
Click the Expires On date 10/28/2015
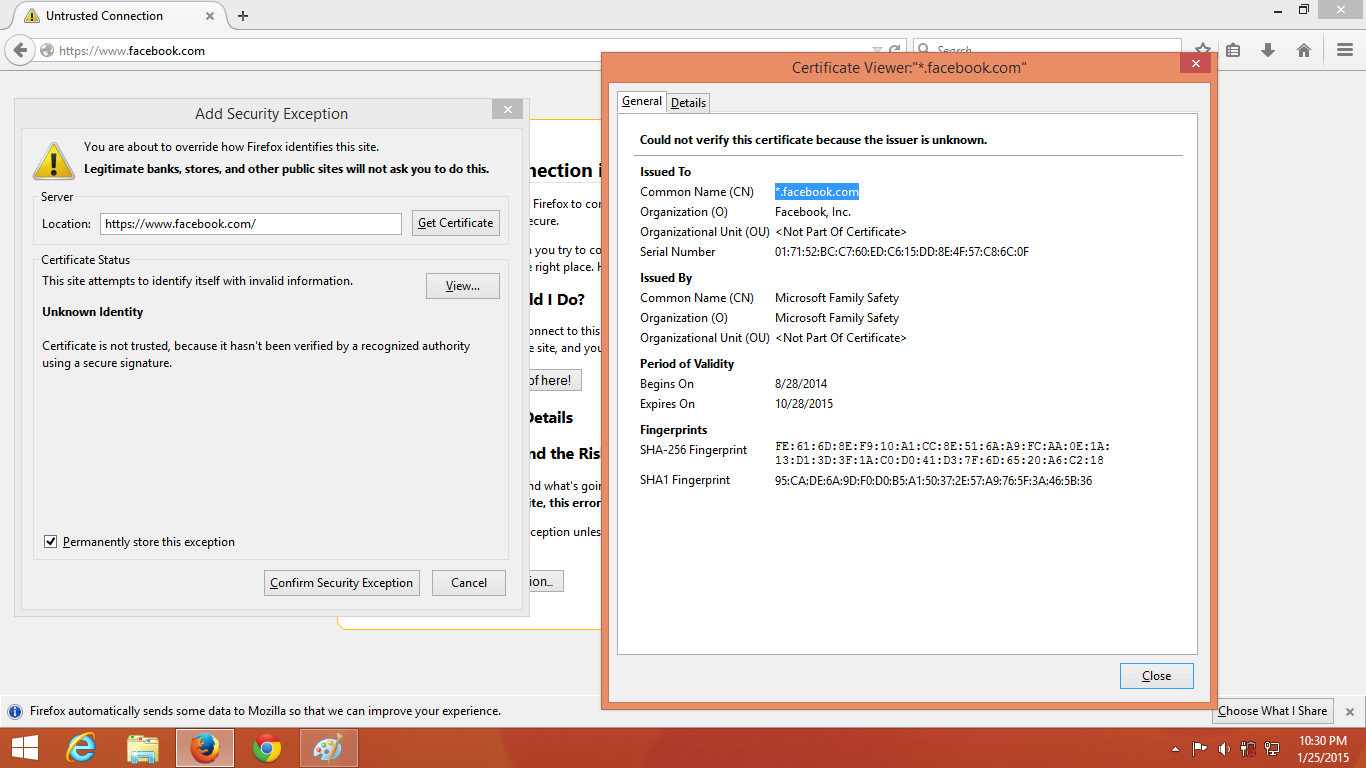[x=804, y=404]
